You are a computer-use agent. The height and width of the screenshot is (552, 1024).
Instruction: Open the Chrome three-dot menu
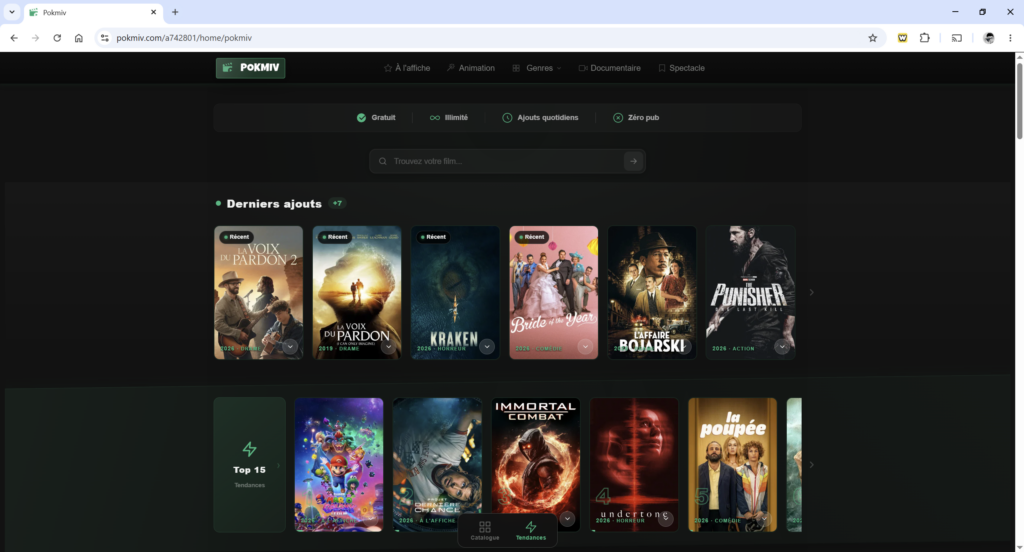tap(1010, 38)
